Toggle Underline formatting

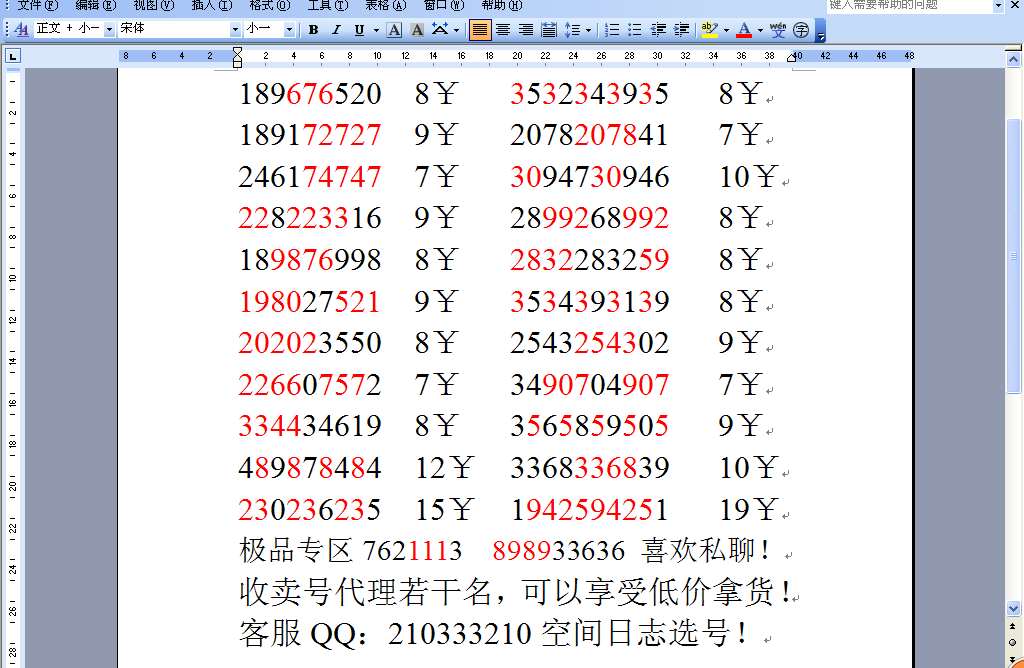pos(359,29)
